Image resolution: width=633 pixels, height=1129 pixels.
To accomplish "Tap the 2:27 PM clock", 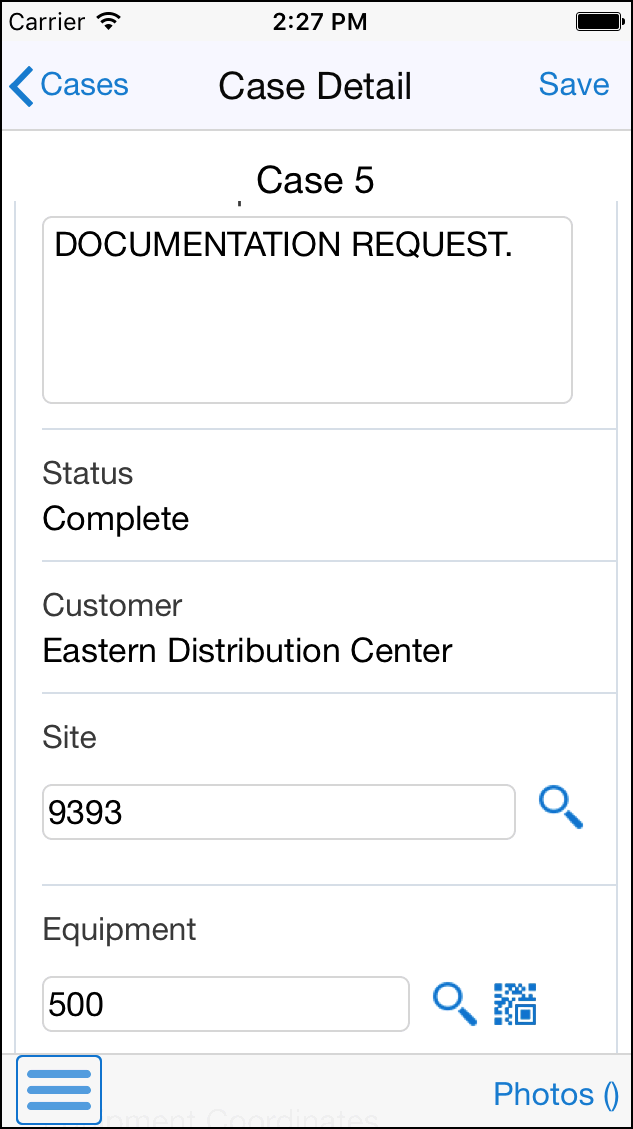I will 316,20.
